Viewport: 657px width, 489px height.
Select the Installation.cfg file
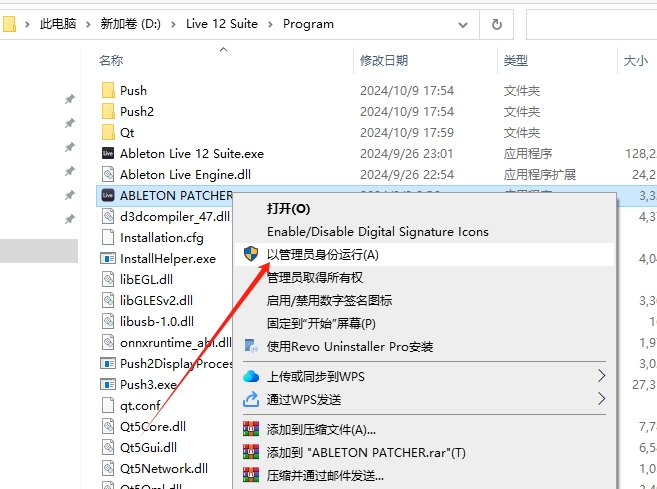161,237
